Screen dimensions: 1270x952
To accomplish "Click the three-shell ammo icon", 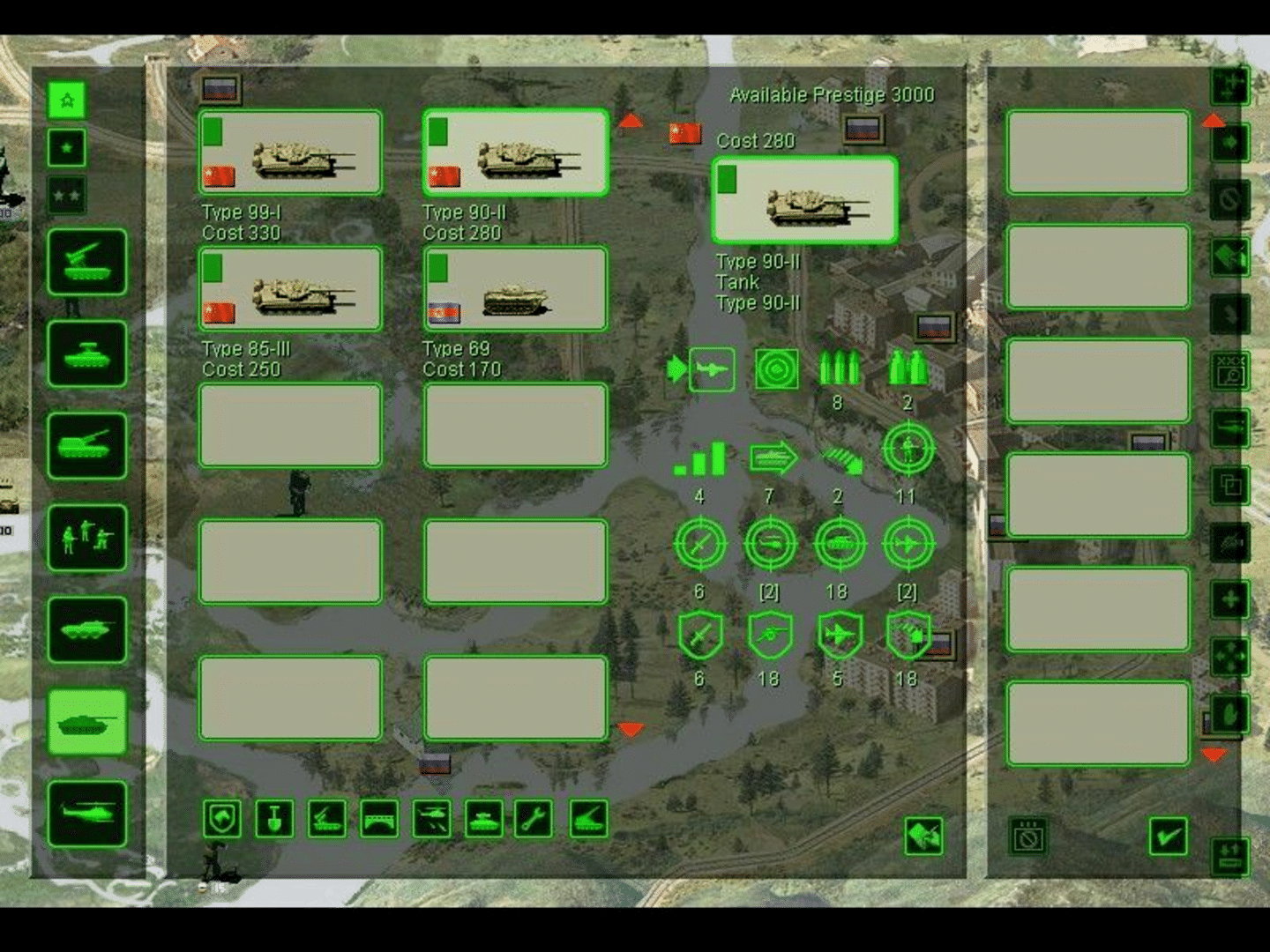I will (838, 368).
